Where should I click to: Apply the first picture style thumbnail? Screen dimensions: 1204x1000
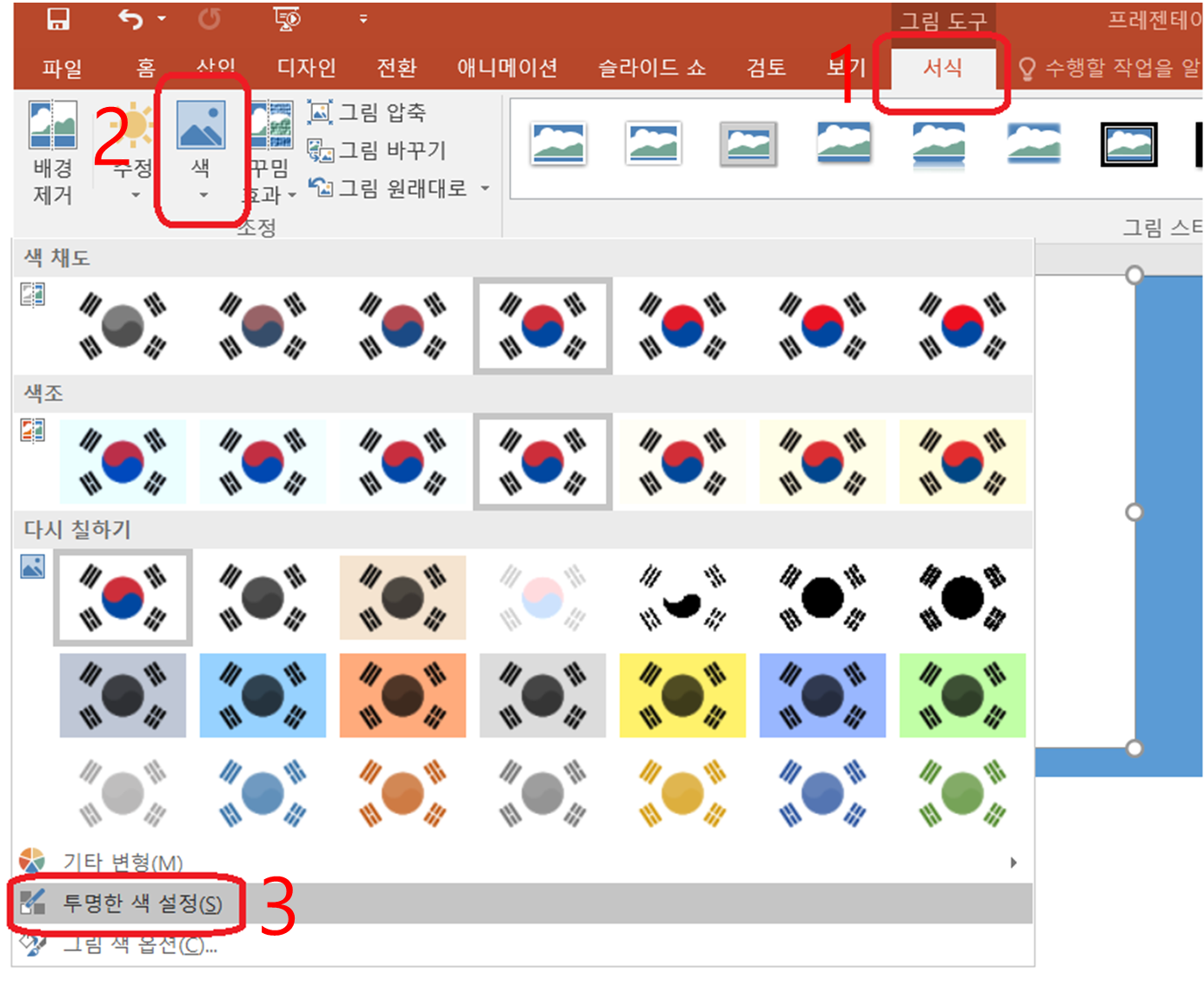[x=558, y=144]
